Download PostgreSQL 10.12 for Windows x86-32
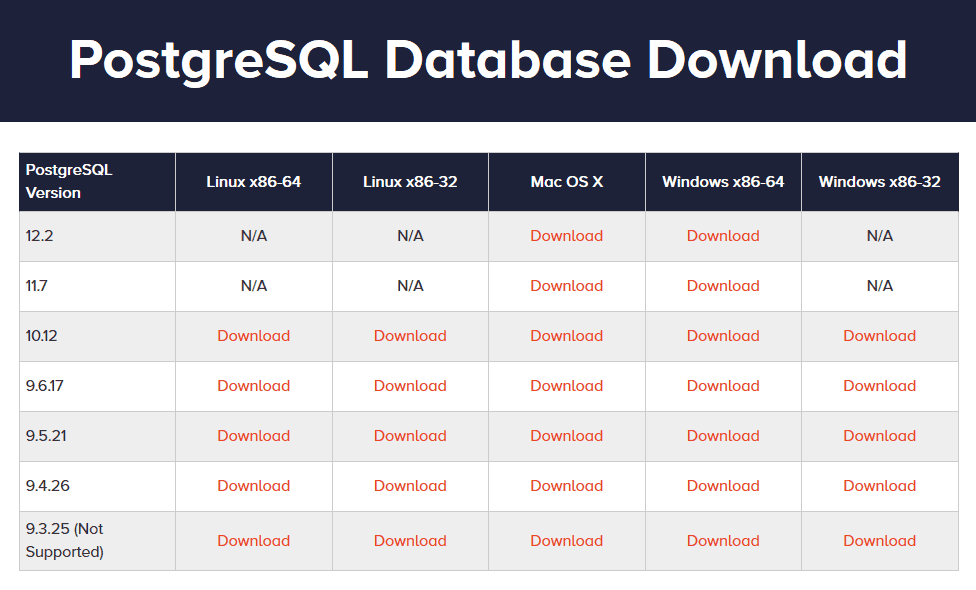The width and height of the screenshot is (976, 590). coord(879,336)
